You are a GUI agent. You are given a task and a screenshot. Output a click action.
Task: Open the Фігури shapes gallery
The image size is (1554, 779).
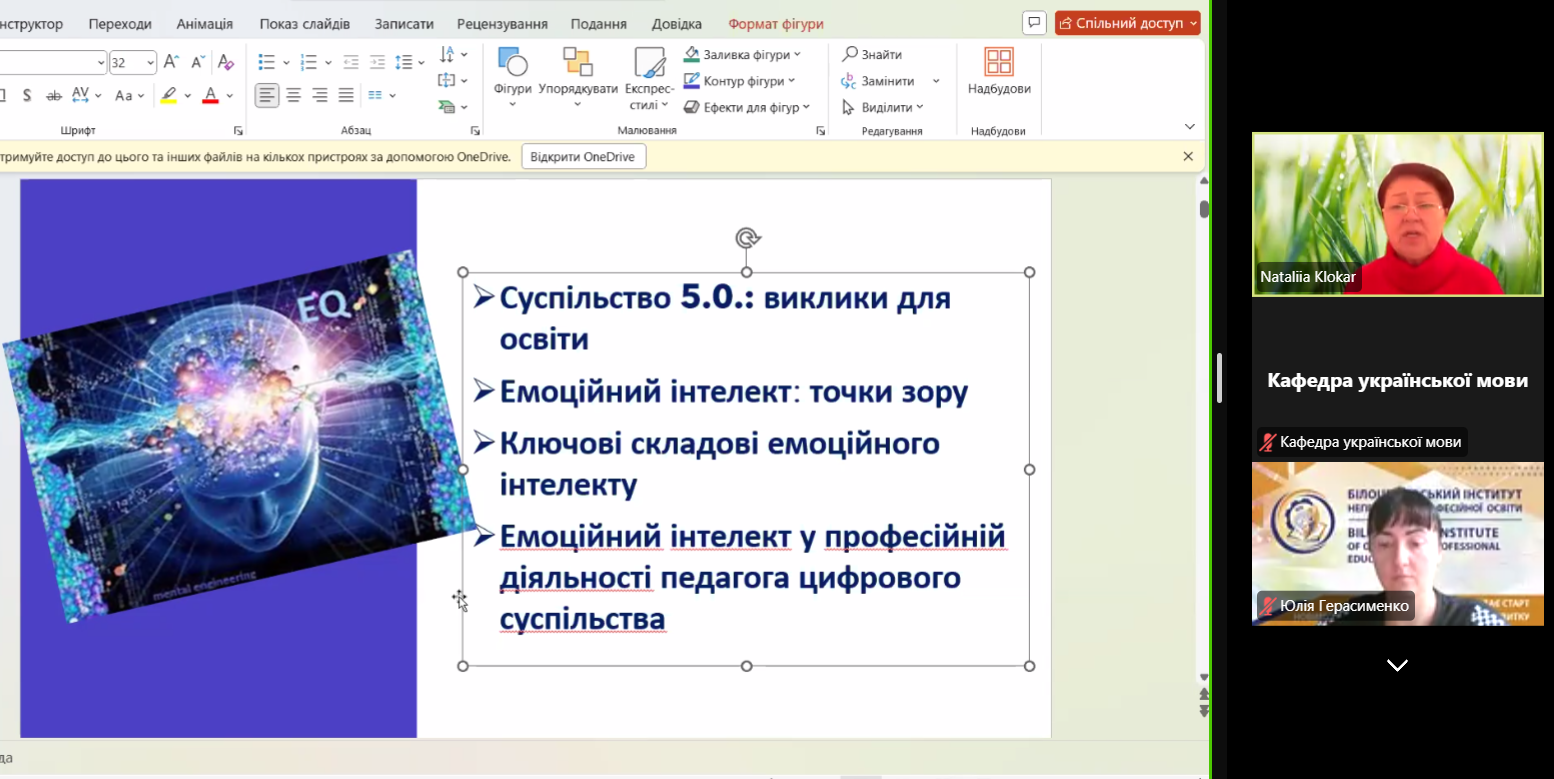coord(512,70)
